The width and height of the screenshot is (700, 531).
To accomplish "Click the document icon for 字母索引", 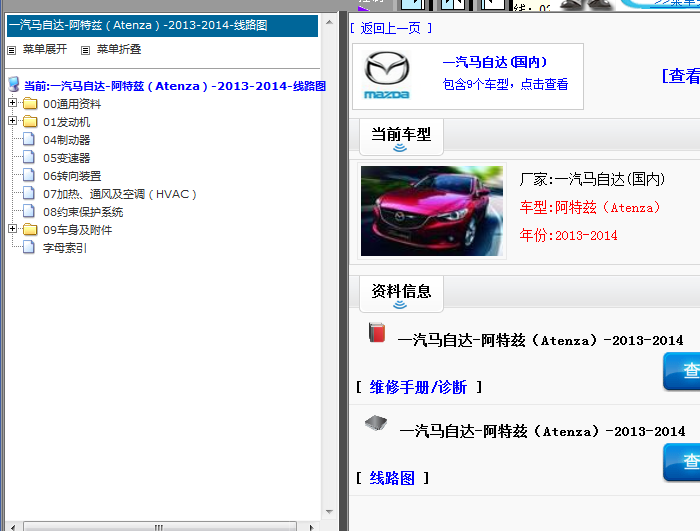I will coord(29,247).
